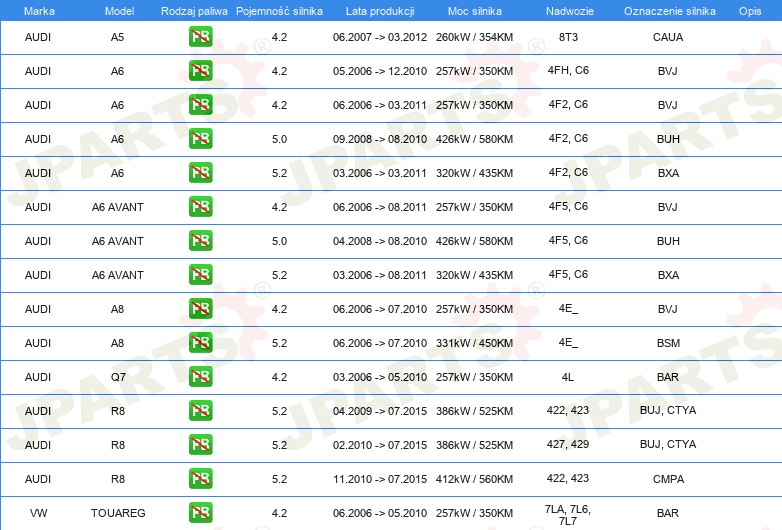The width and height of the screenshot is (782, 530).
Task: Click the fuel icon in A6 5.0 BUH sedan row
Action: point(200,139)
